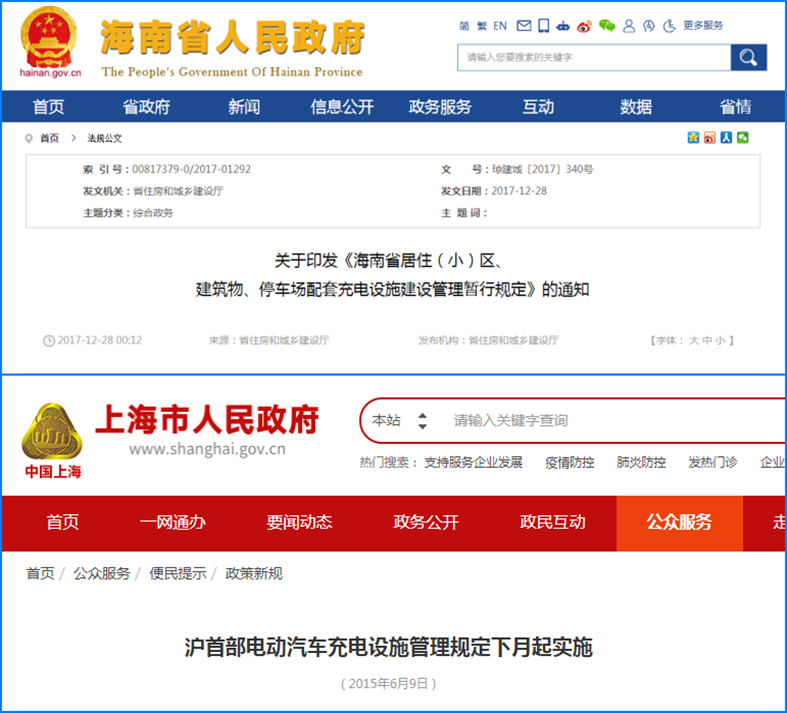This screenshot has height=713, width=787.
Task: Click the 便民提示 breadcrumb link
Action: (178, 573)
